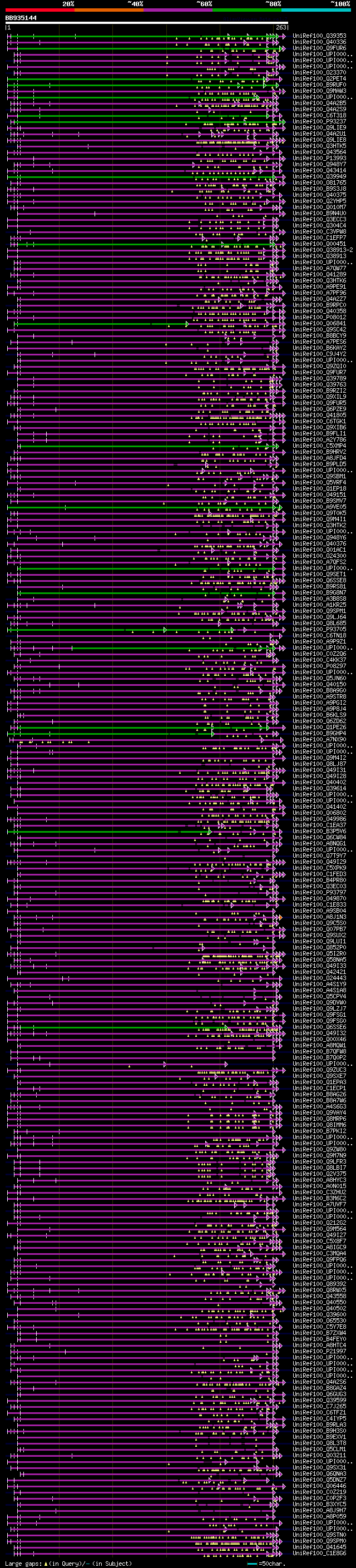Select the UniRef100_C6T318 label
The image size is (356, 1568).
(x=319, y=115)
